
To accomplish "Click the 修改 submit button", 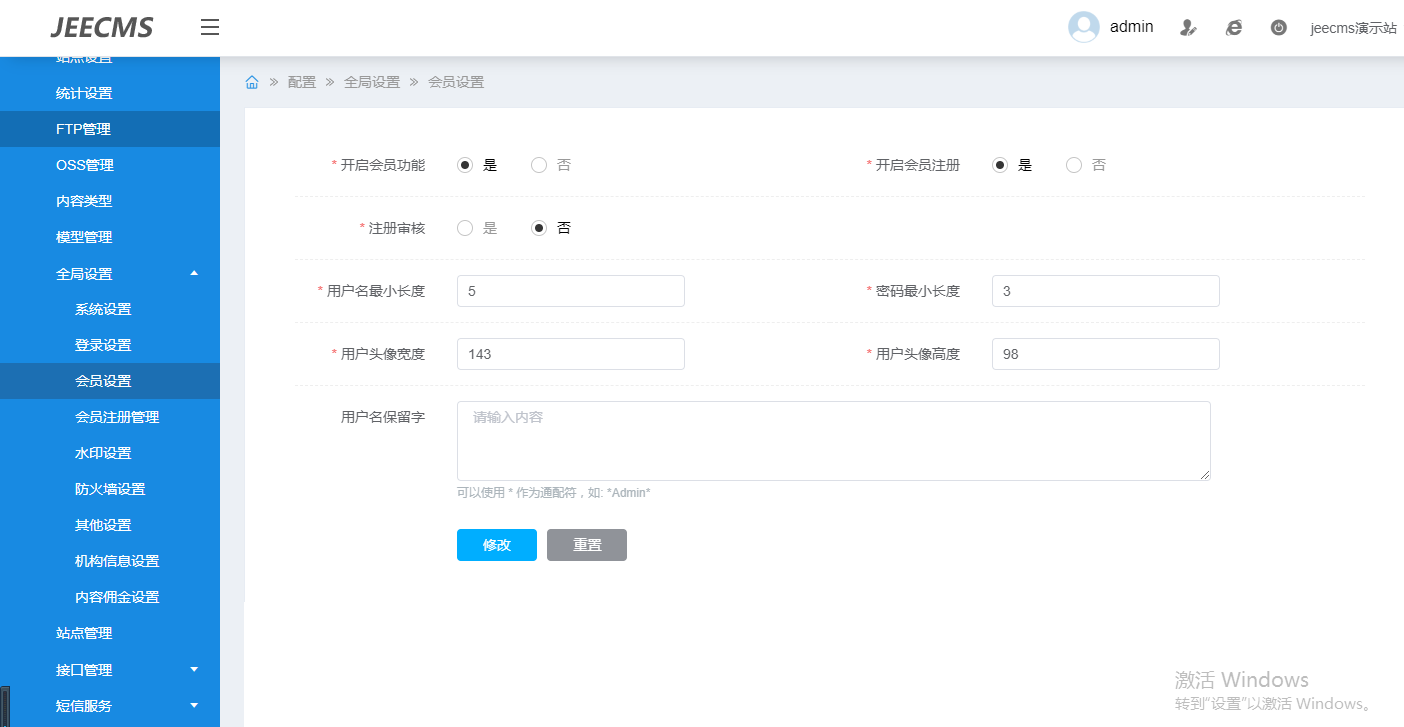I will pyautogui.click(x=497, y=545).
